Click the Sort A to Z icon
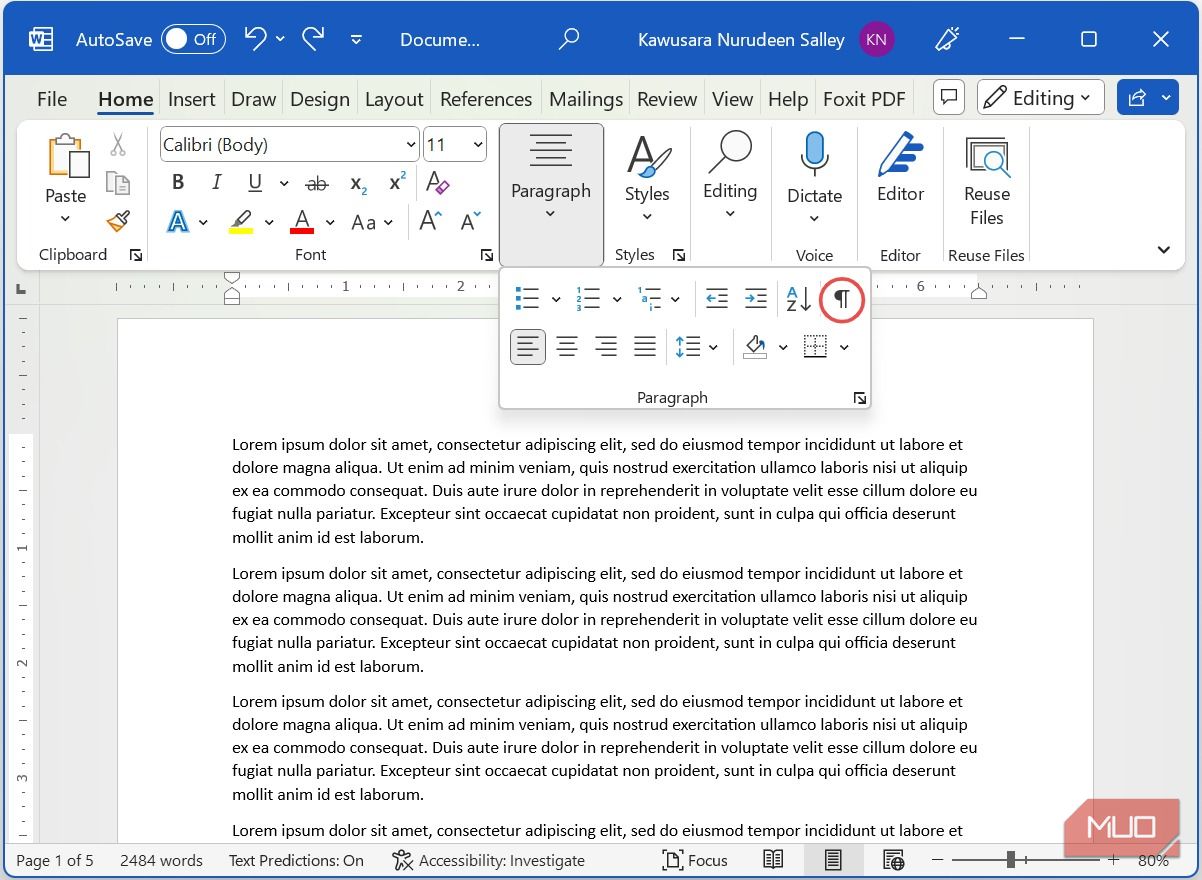The width and height of the screenshot is (1202, 880). coord(798,299)
